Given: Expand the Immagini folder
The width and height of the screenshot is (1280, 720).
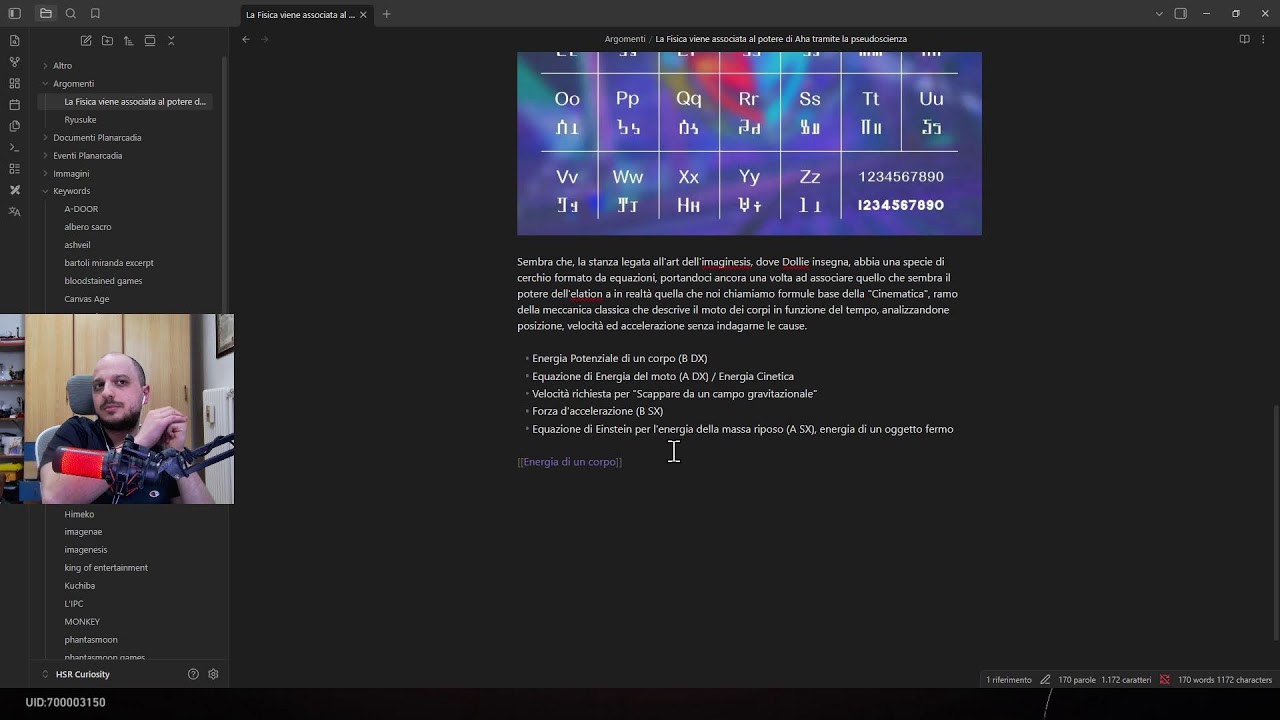Looking at the screenshot, I should tap(71, 174).
